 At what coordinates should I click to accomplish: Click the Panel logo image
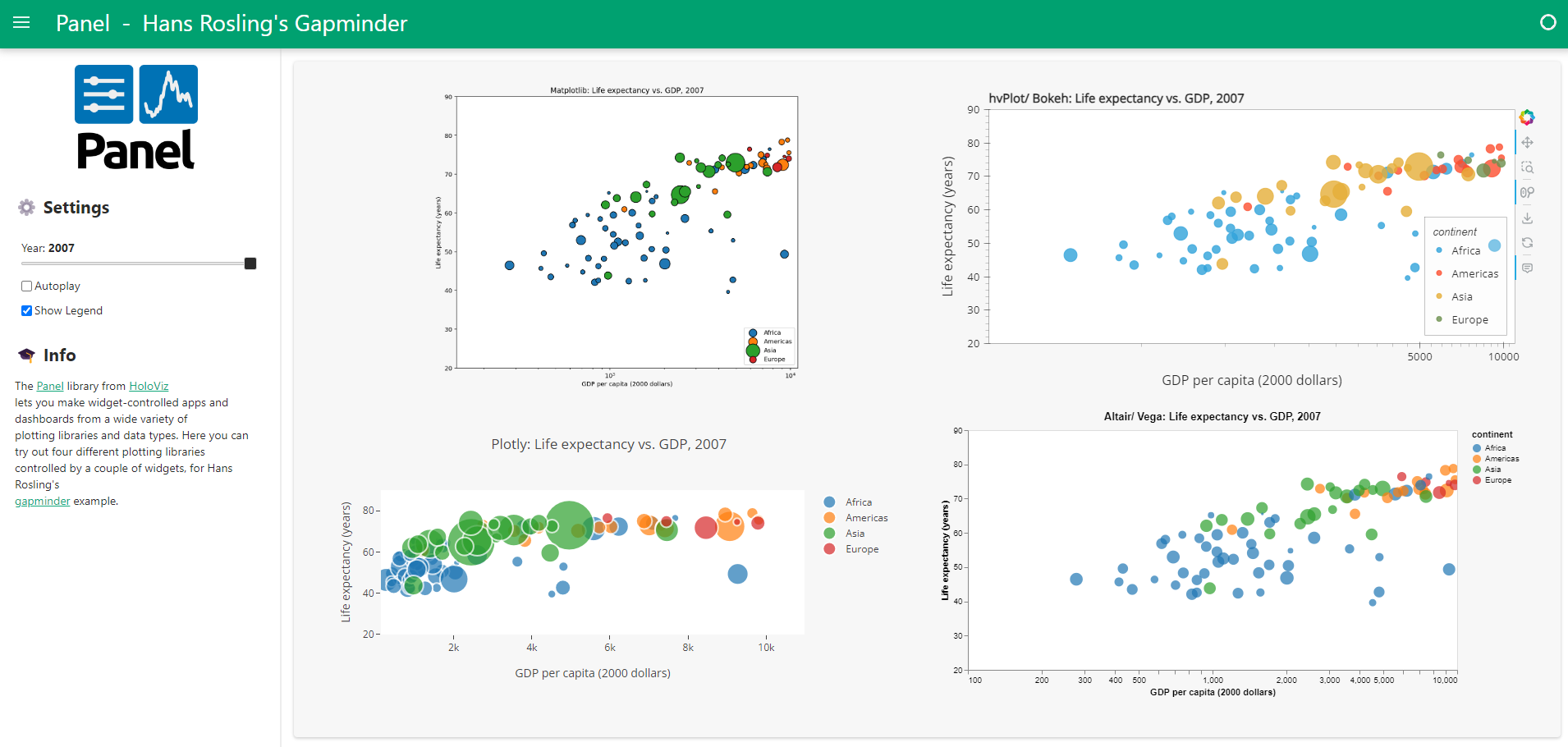(x=136, y=117)
